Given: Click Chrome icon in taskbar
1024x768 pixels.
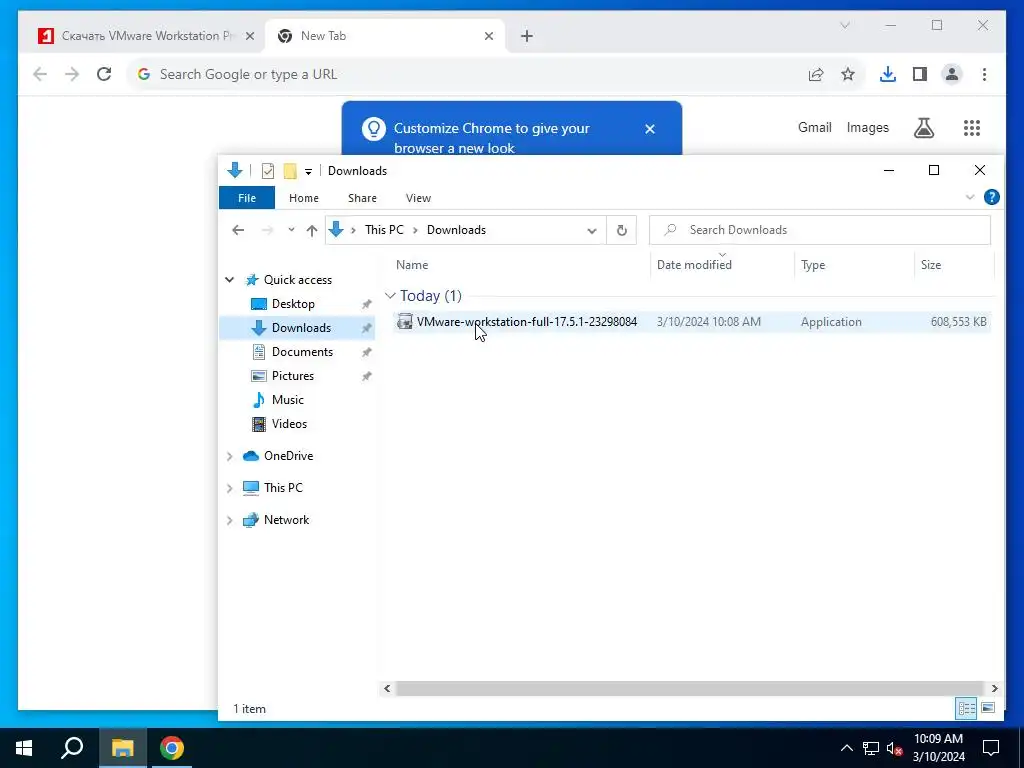Looking at the screenshot, I should (171, 748).
